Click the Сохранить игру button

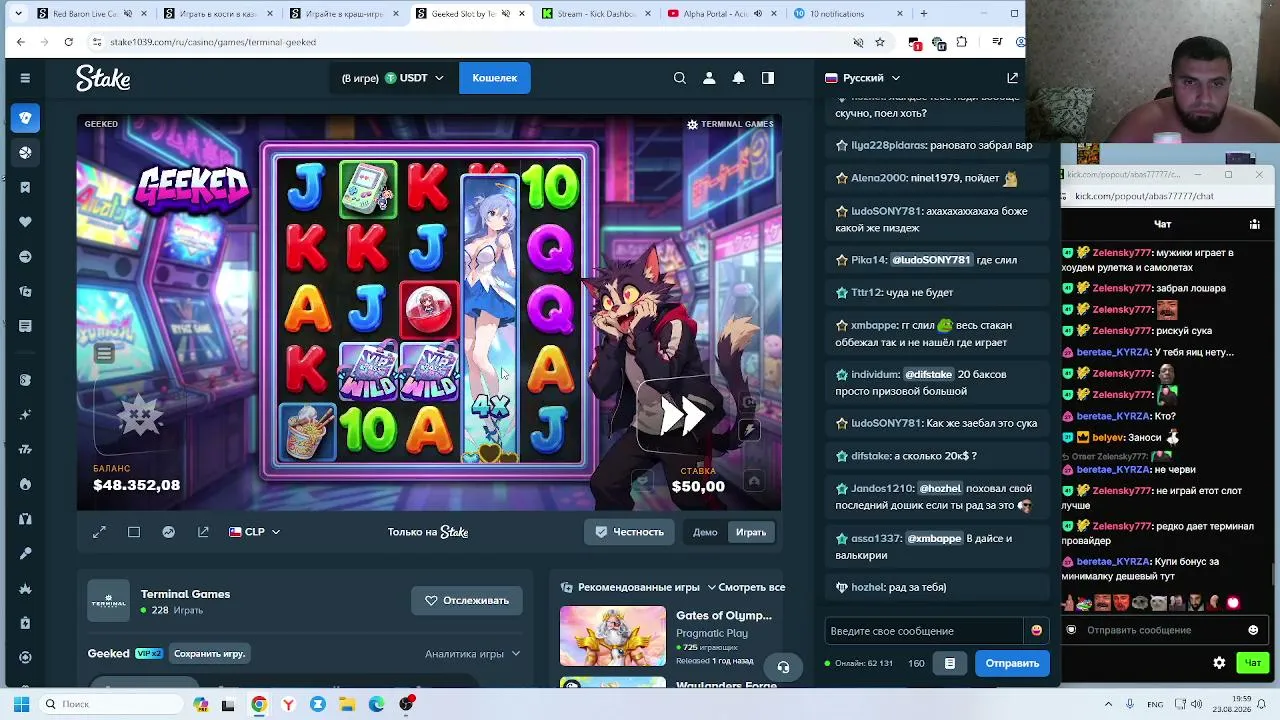coord(209,654)
